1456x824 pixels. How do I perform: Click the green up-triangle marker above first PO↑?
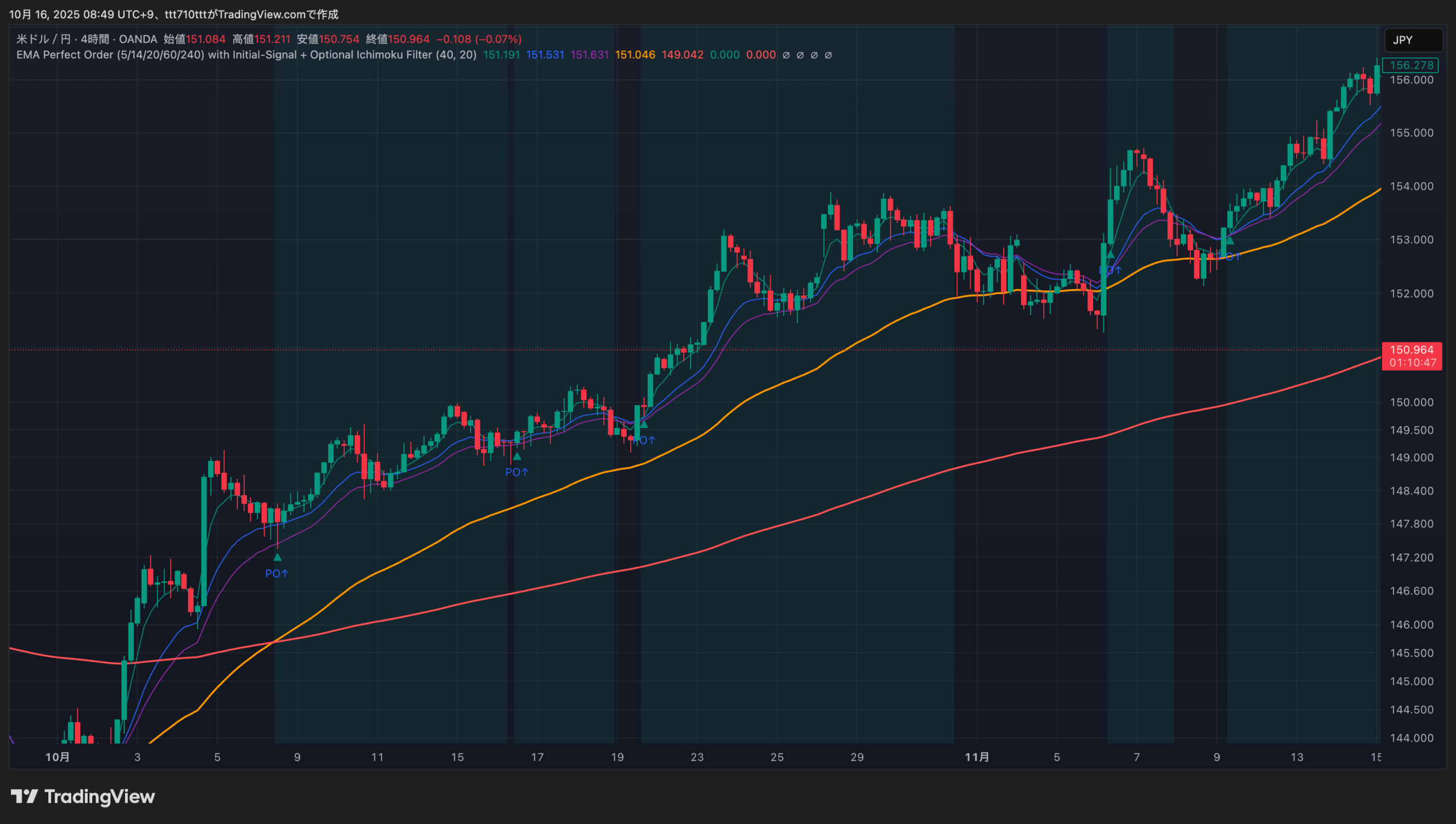[278, 558]
